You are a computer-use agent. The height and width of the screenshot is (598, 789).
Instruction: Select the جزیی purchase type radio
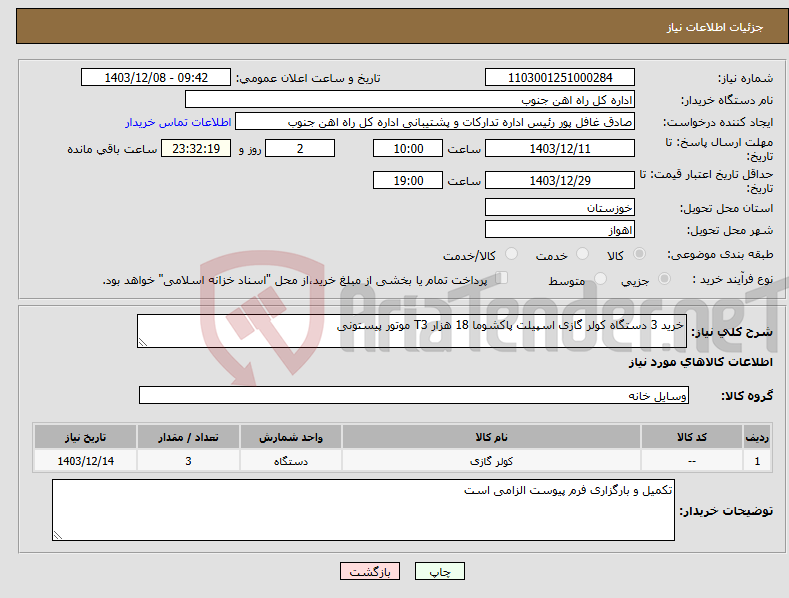[x=664, y=278]
